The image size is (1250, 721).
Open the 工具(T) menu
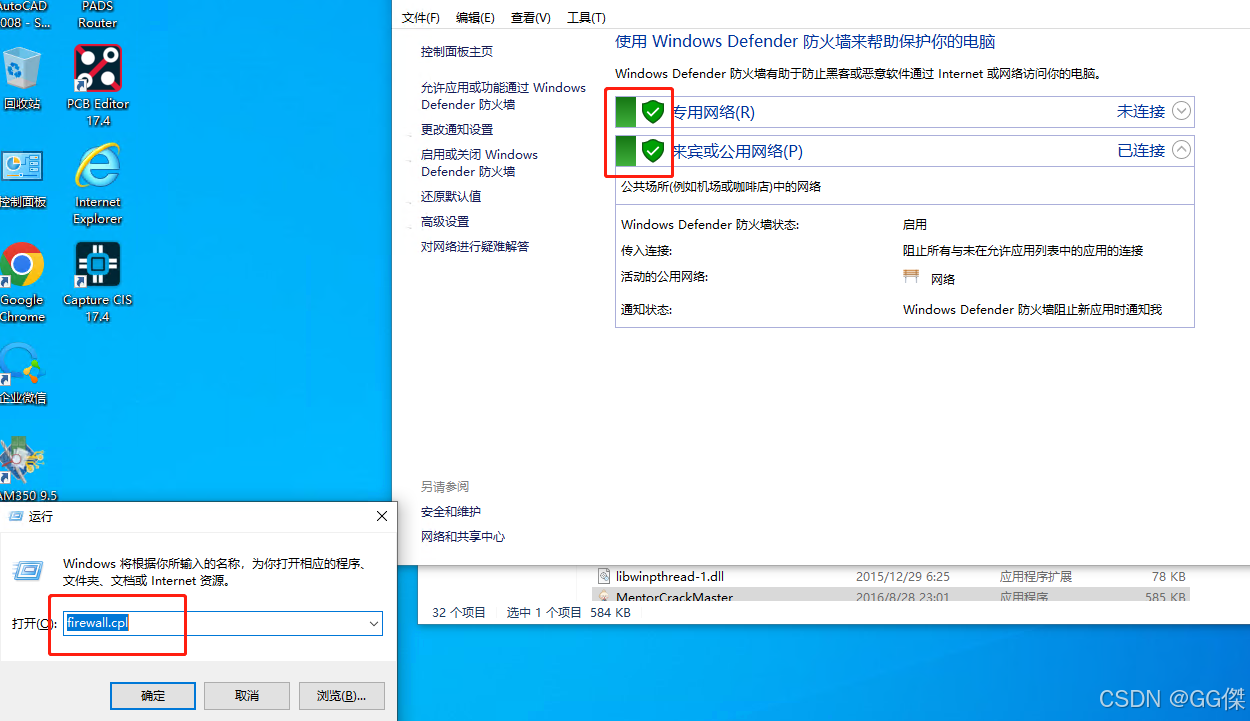click(x=586, y=18)
